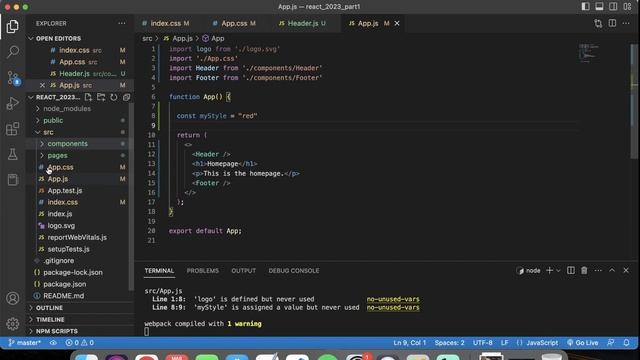Switch to App.css editor tab
Viewport: 640px width, 360px height.
(234, 23)
